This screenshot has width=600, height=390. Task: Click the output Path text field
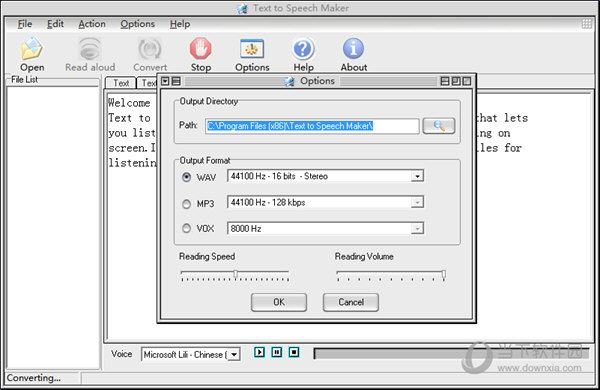(312, 126)
